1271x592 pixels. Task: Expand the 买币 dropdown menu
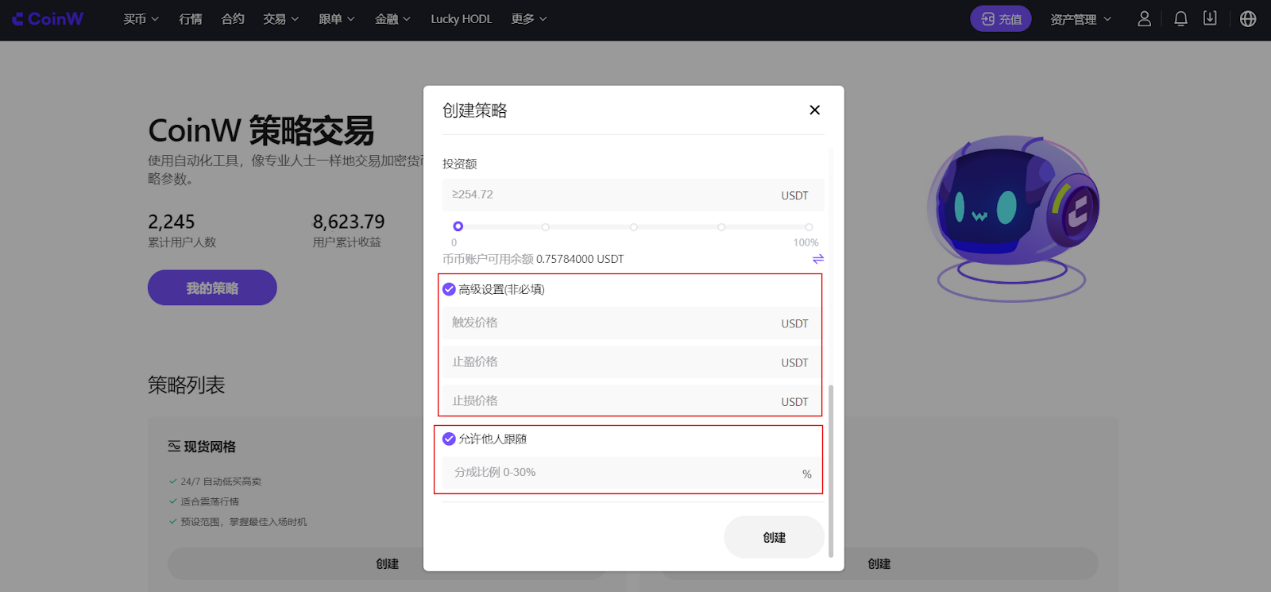pyautogui.click(x=141, y=19)
